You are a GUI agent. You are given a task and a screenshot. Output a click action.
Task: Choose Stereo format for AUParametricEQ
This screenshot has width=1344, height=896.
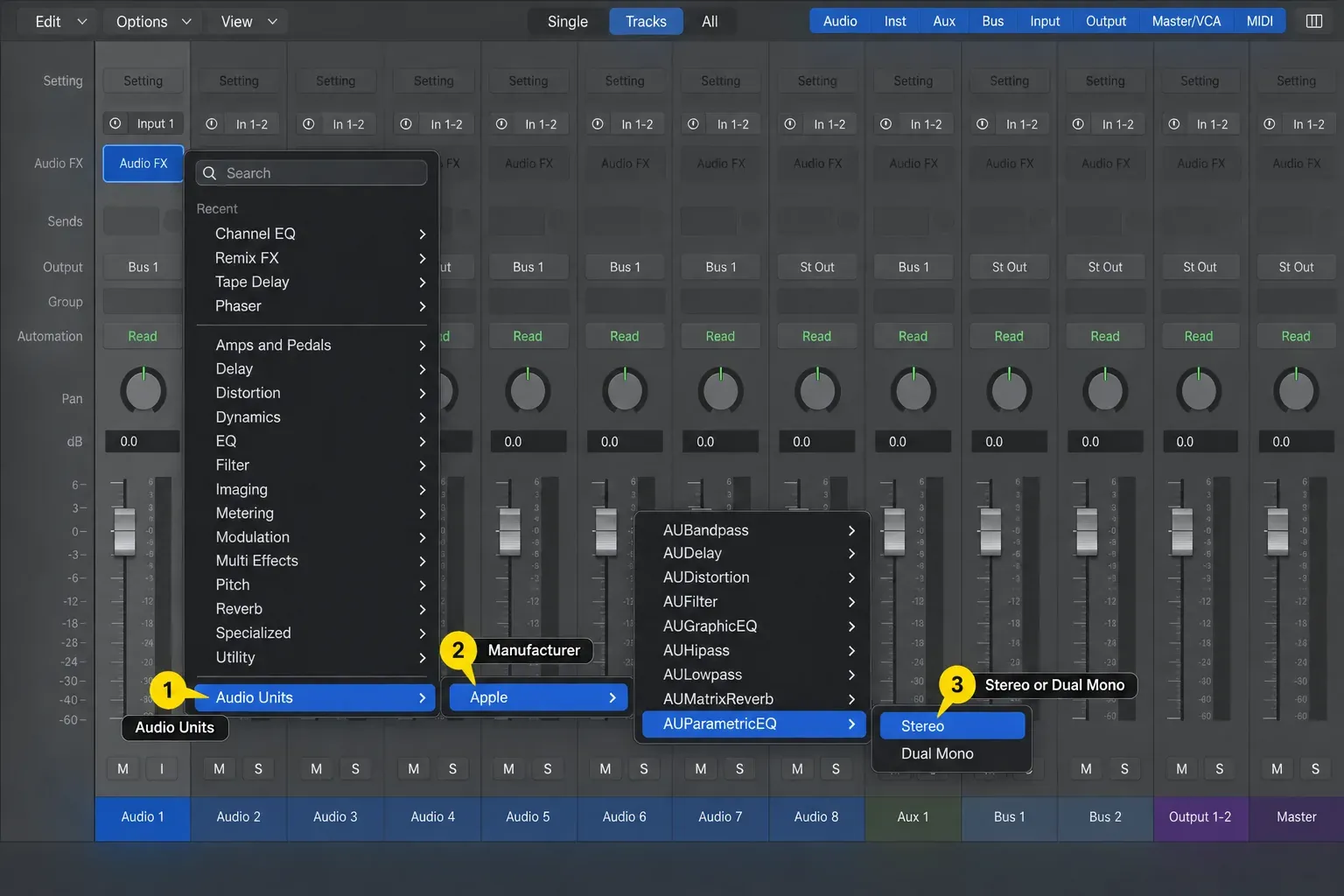tap(952, 725)
